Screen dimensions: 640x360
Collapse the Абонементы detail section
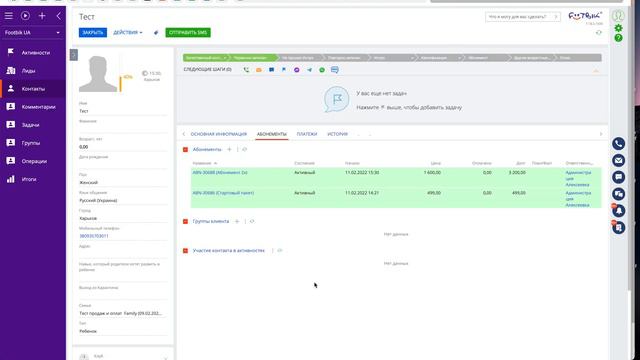tap(185, 150)
